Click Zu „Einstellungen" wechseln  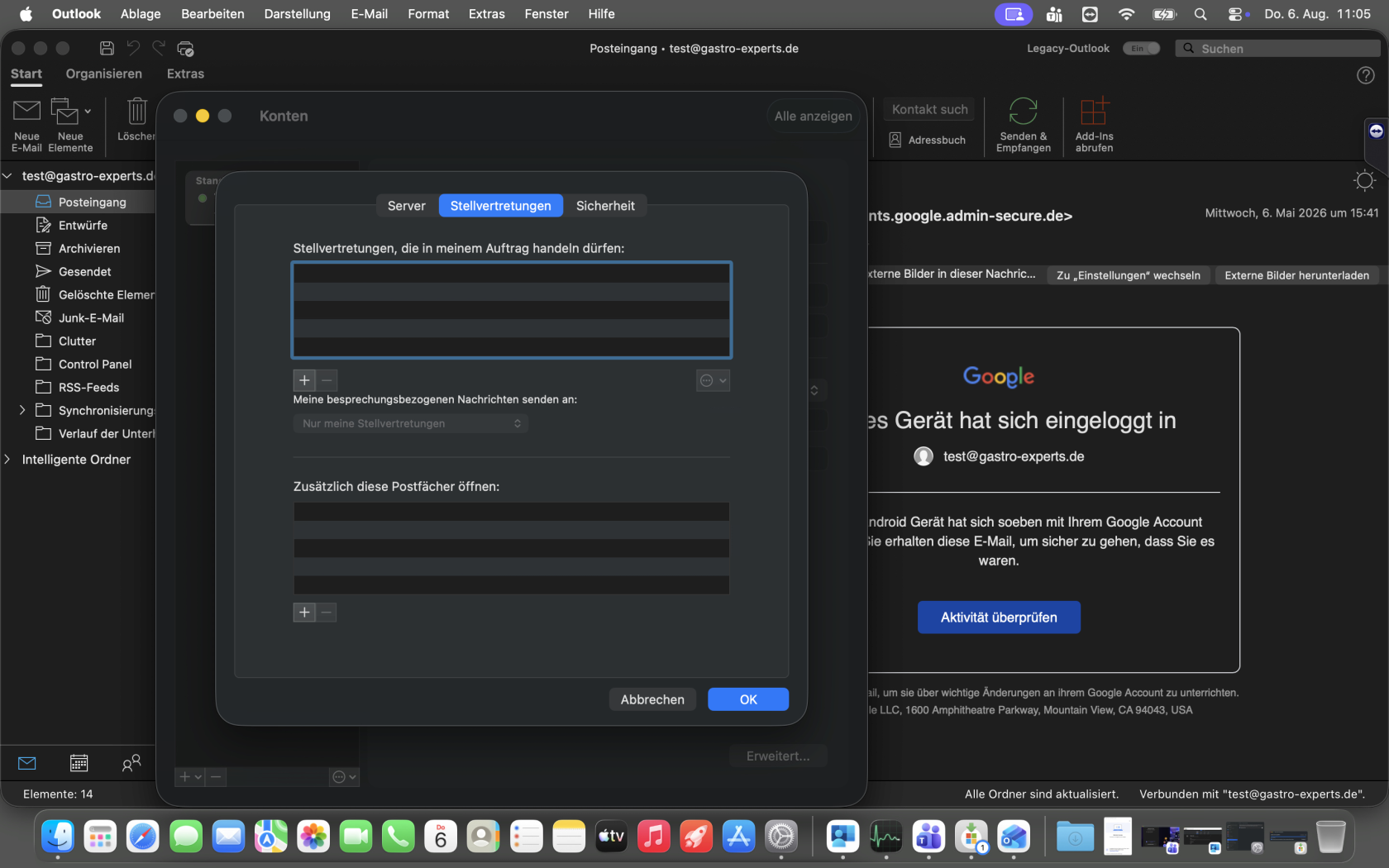1128,275
